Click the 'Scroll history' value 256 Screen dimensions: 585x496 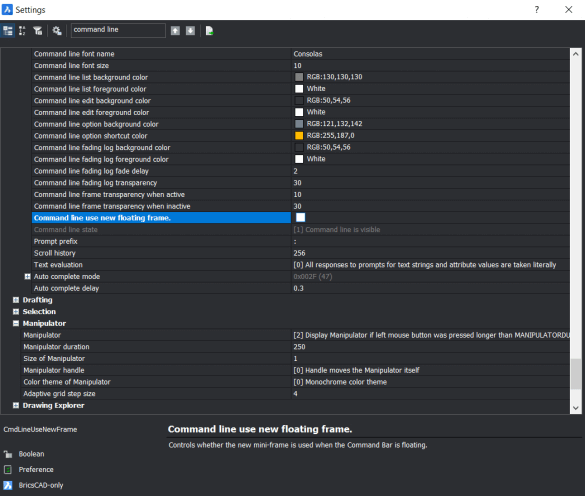[x=299, y=253]
